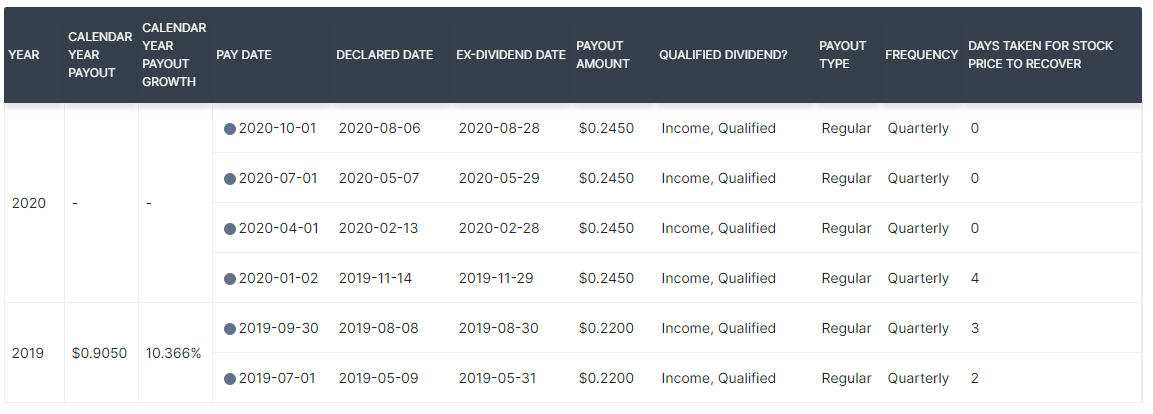Image resolution: width=1153 pixels, height=414 pixels.
Task: Click the dot icon beside 2019-07-01 pay date
Action: (229, 379)
